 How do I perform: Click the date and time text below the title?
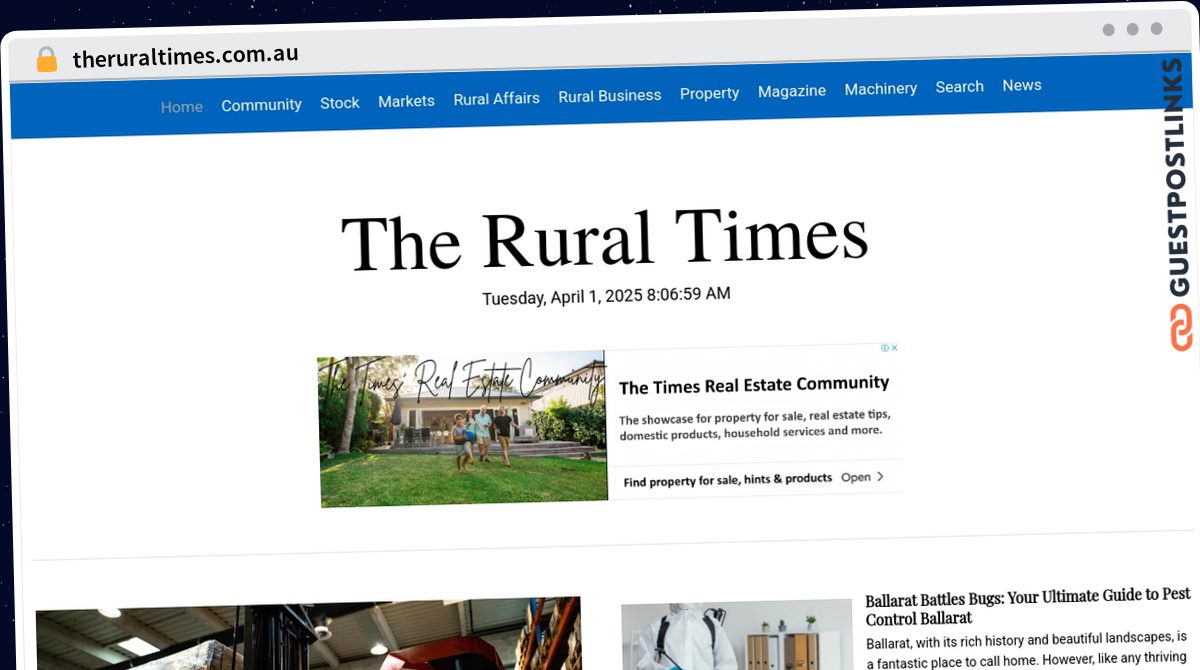point(606,296)
